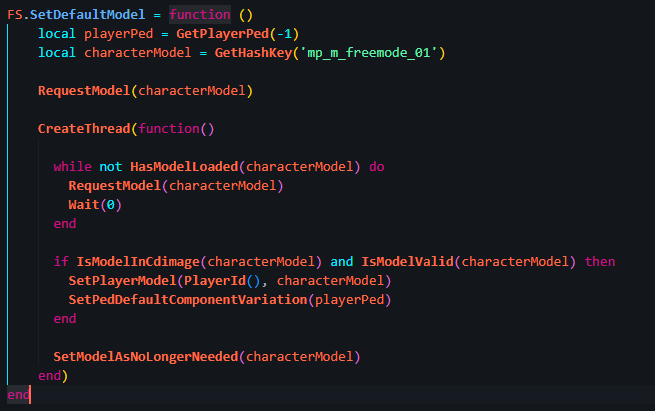Click the 'end' closing the if block
655x411 pixels.
(65, 319)
